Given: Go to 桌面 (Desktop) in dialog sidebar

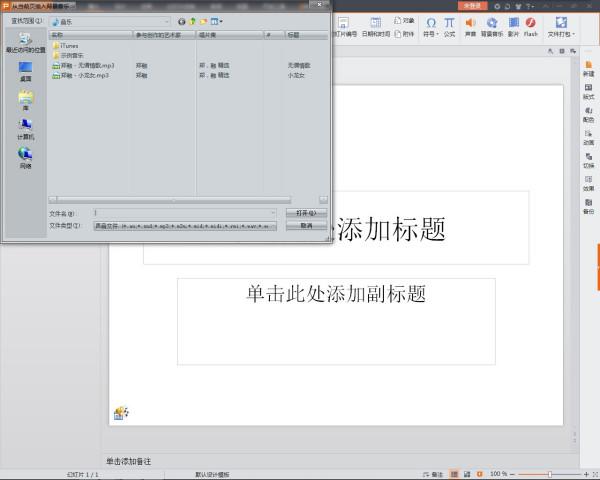Looking at the screenshot, I should (x=25, y=71).
